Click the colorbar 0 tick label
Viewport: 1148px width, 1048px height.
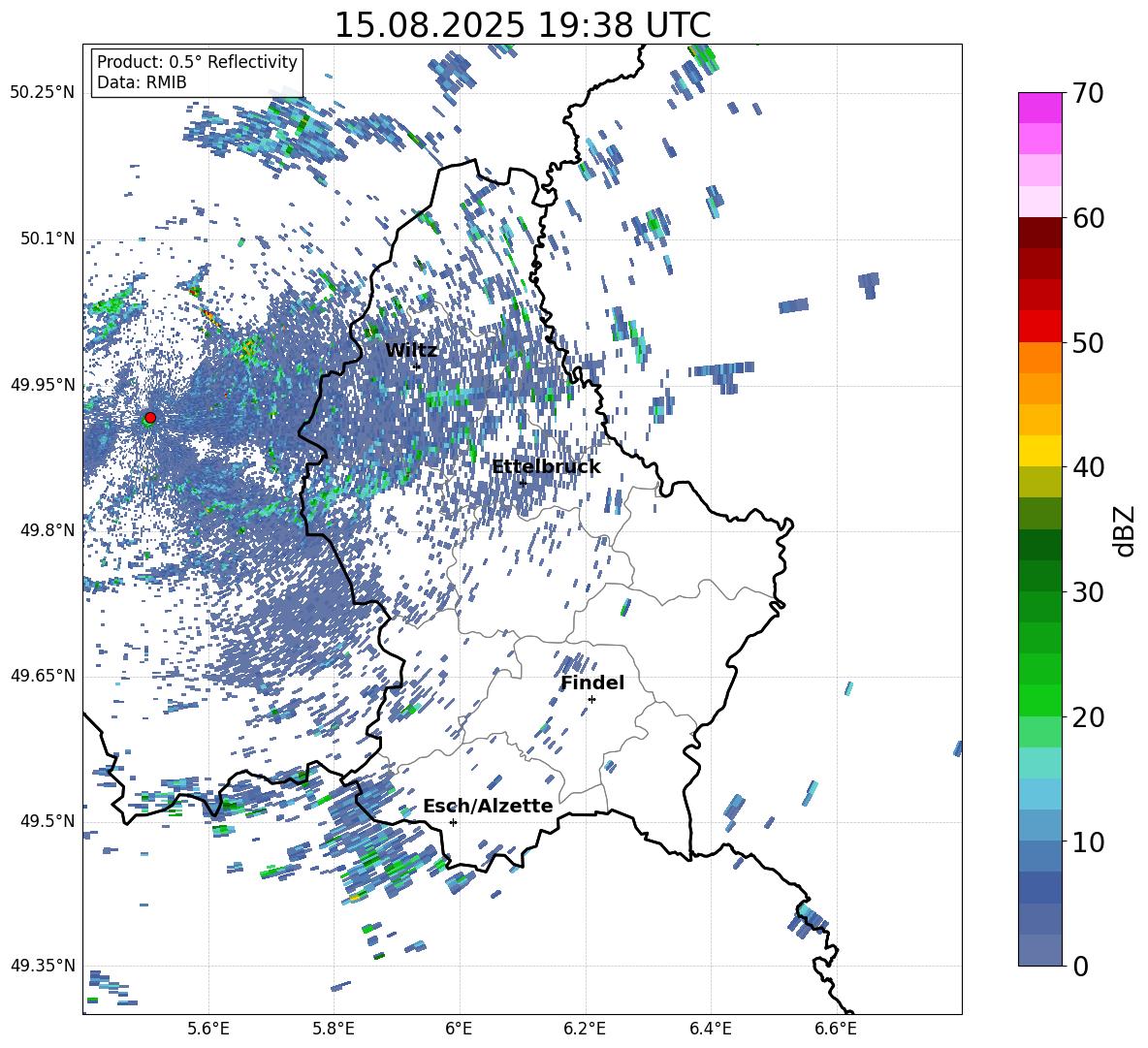(1080, 966)
